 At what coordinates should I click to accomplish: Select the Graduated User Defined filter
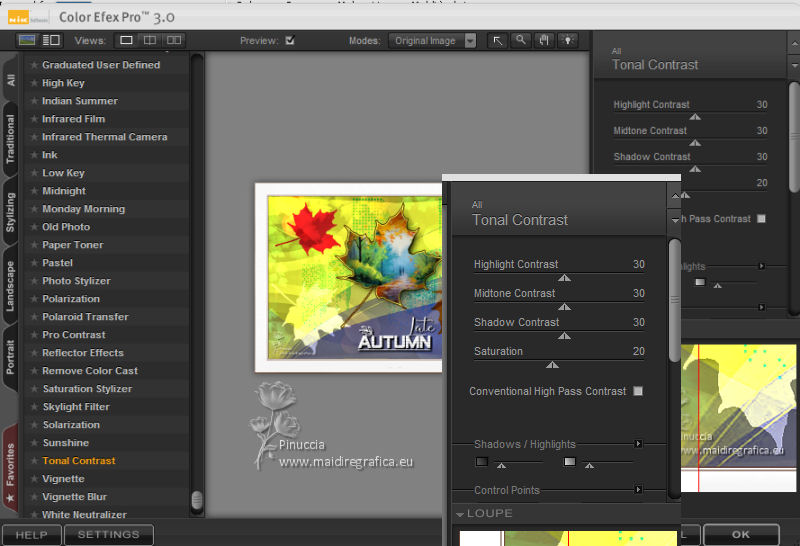click(x=107, y=65)
